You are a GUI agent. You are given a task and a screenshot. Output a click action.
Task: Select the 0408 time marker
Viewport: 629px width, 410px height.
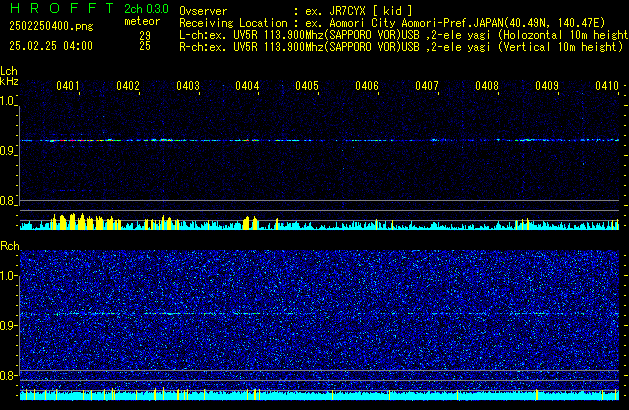click(x=487, y=86)
